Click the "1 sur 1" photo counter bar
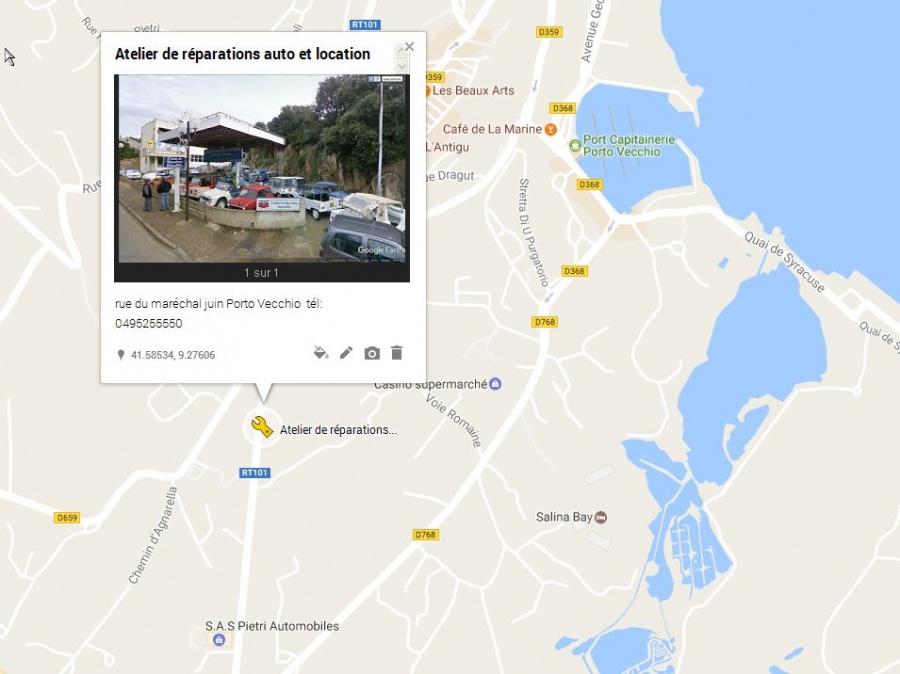This screenshot has height=674, width=900. point(262,273)
